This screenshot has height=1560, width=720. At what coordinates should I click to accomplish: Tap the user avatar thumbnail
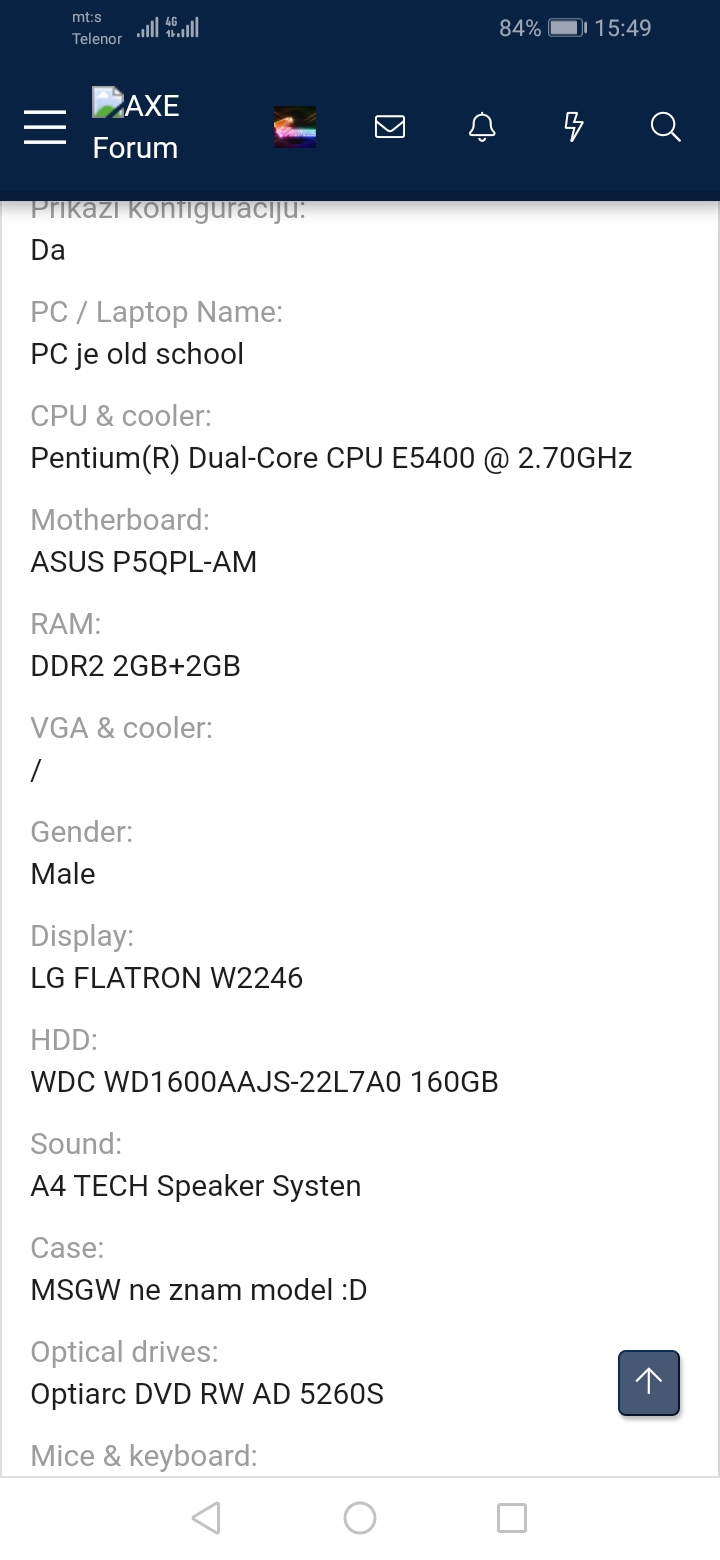pos(295,127)
